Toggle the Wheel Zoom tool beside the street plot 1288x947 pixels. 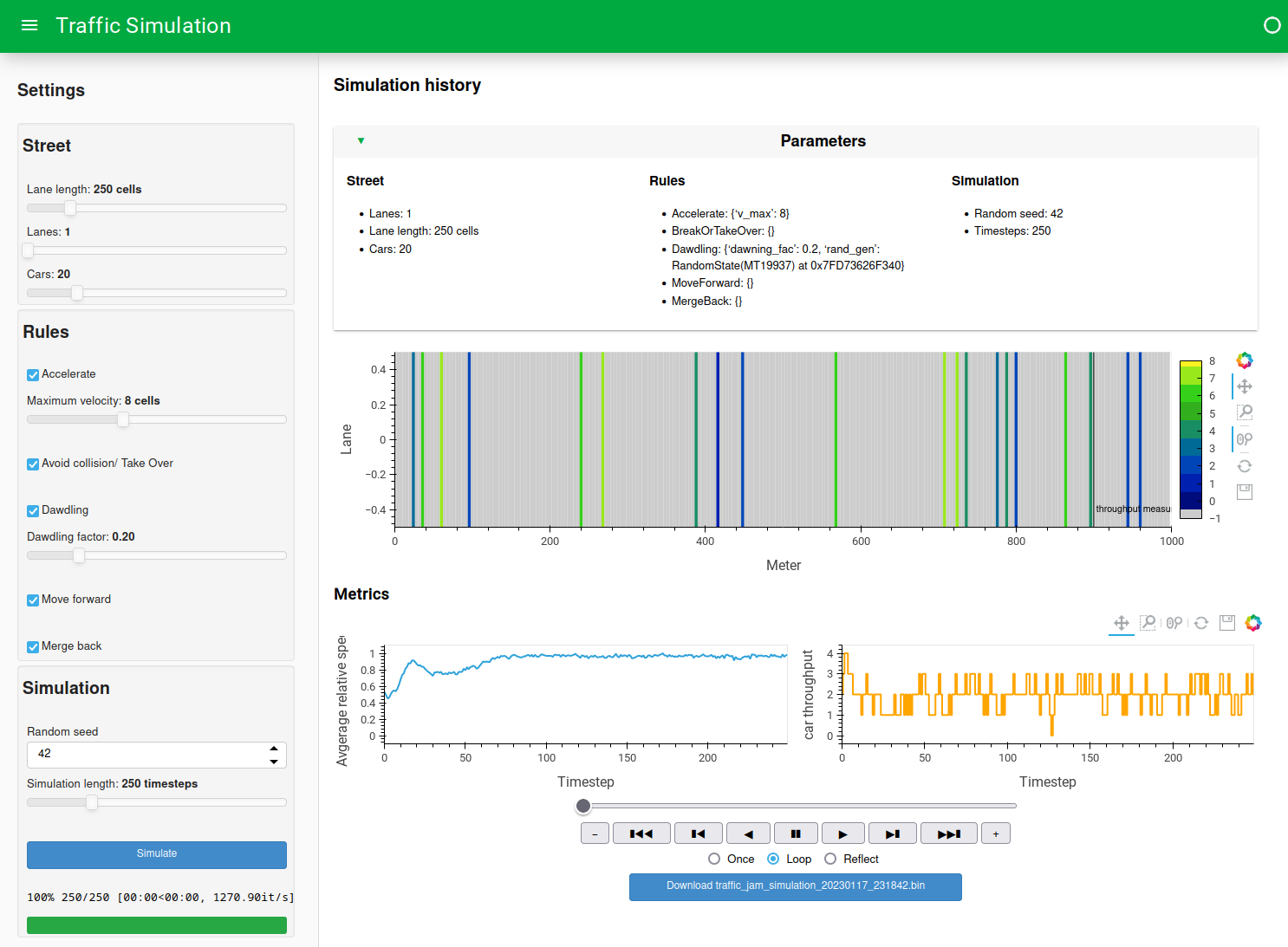(x=1245, y=439)
